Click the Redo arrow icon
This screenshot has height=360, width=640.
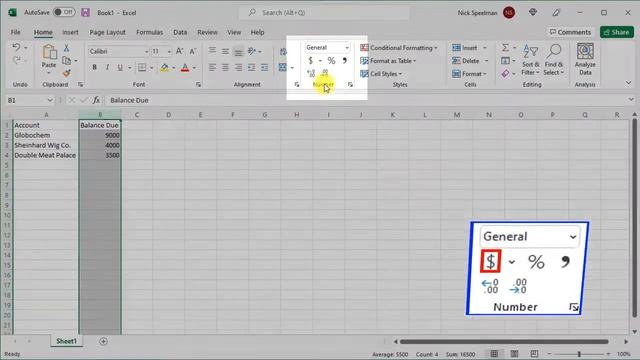(x=16, y=60)
